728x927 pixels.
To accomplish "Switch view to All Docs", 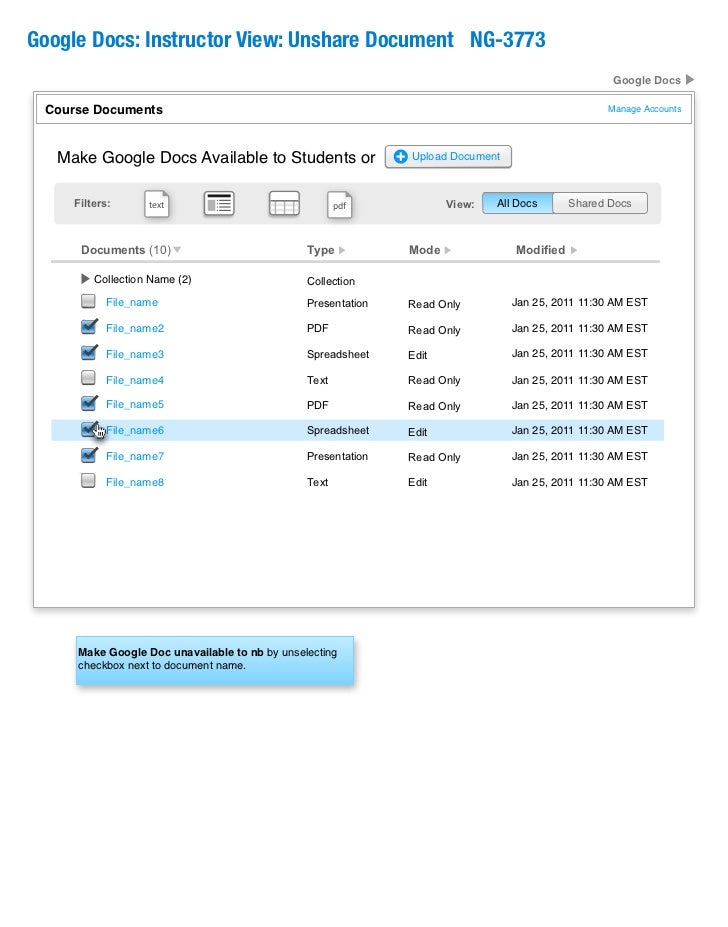I will coord(517,203).
